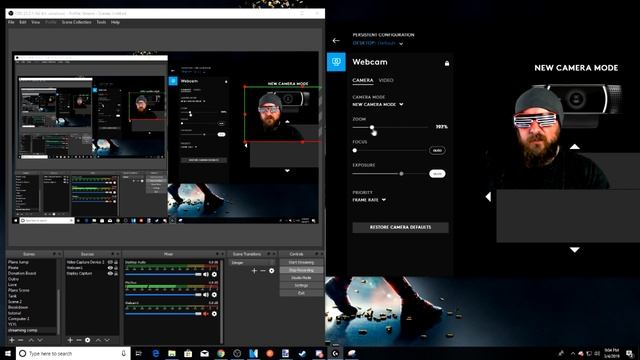The width and height of the screenshot is (640, 360).
Task: Expand hidden system tray icons chevron
Action: (x=573, y=353)
